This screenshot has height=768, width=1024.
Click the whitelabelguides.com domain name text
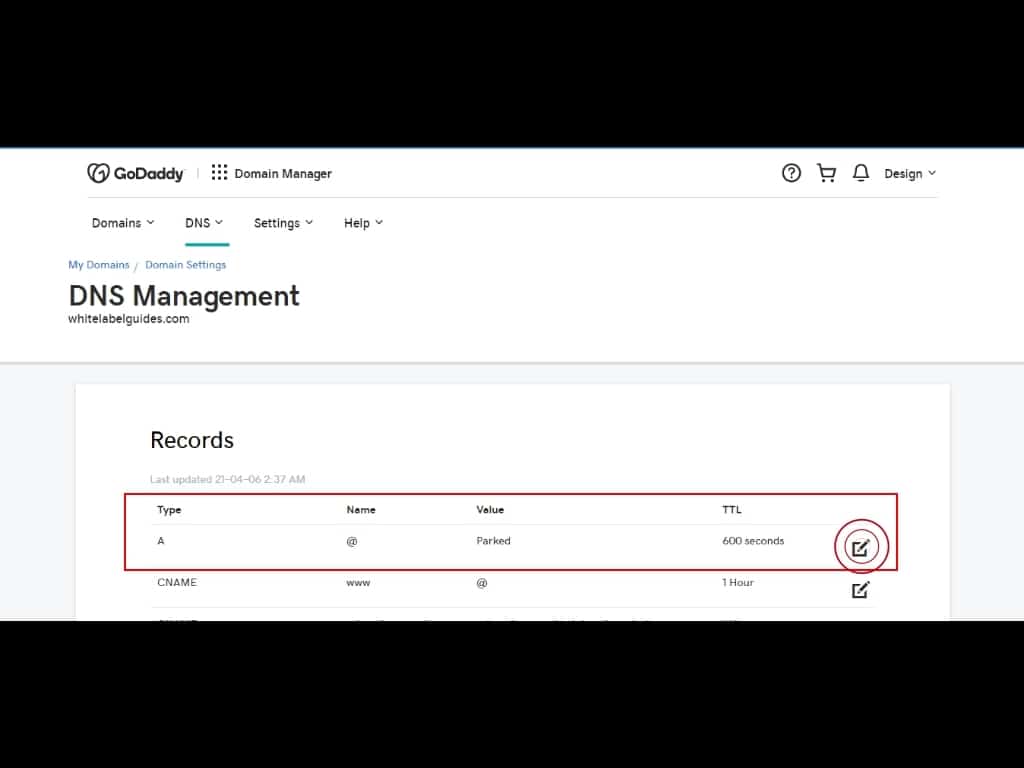coord(129,319)
